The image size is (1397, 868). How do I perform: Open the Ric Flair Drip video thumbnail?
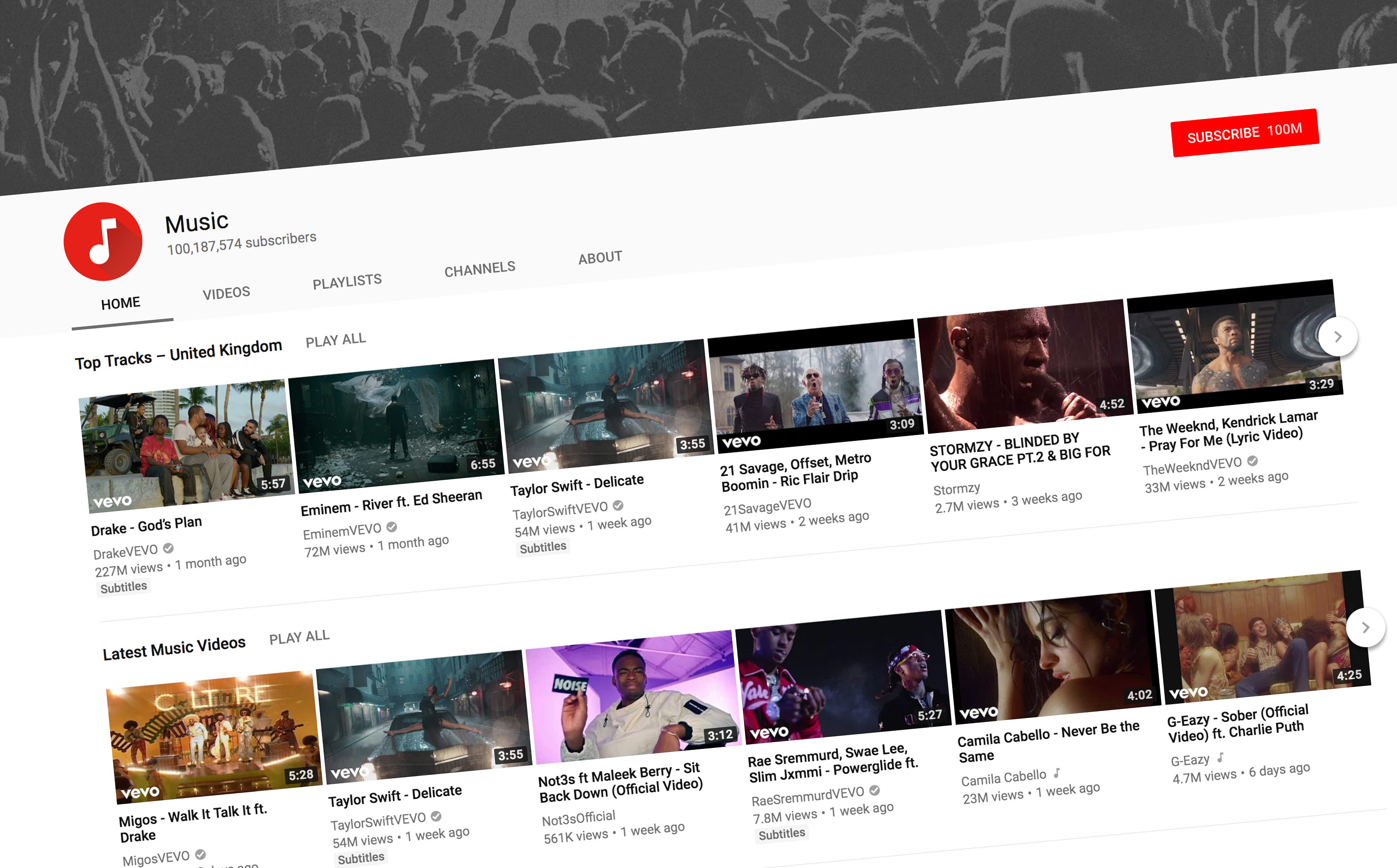click(815, 386)
